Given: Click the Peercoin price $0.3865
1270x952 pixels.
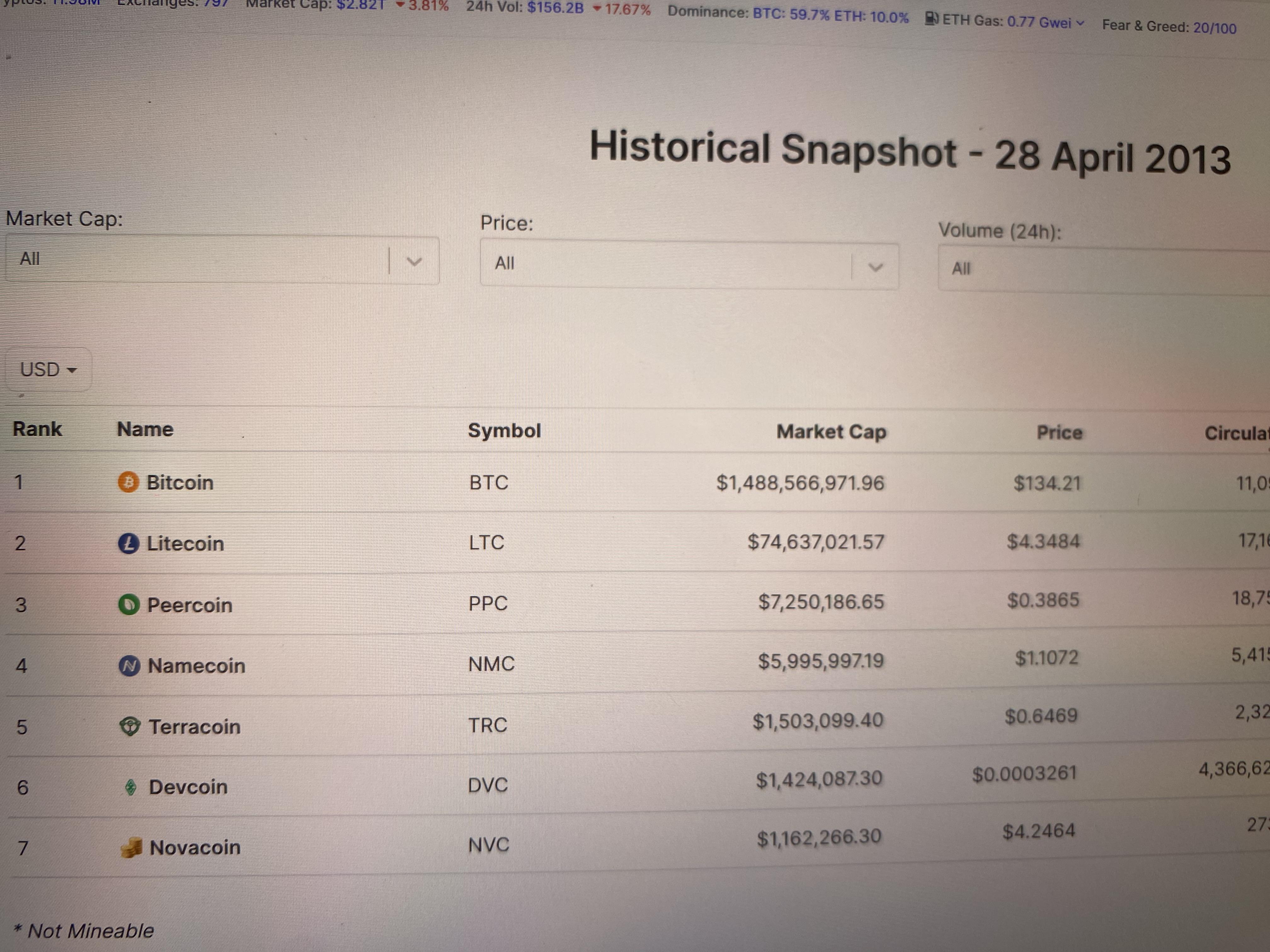Looking at the screenshot, I should tap(1043, 600).
